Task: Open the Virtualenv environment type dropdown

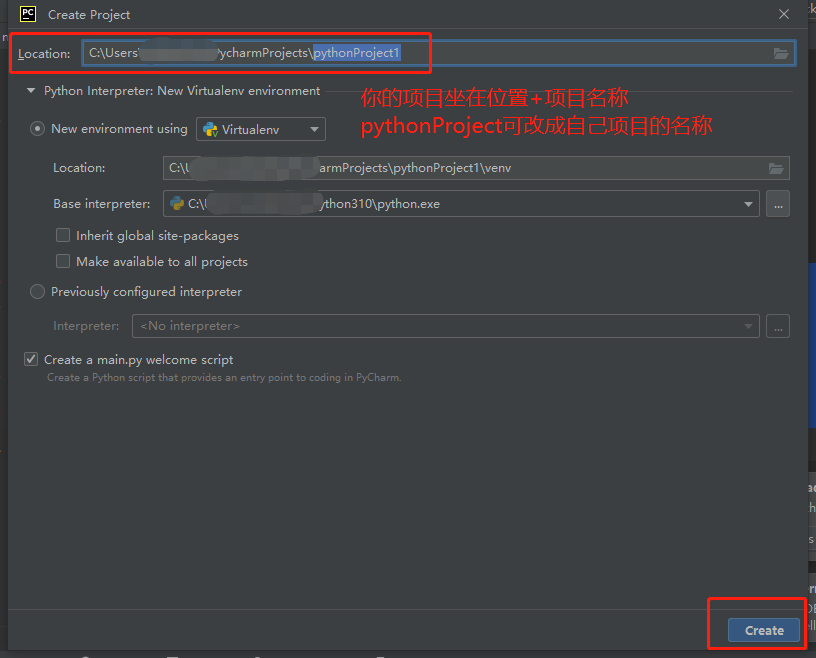Action: (x=261, y=129)
